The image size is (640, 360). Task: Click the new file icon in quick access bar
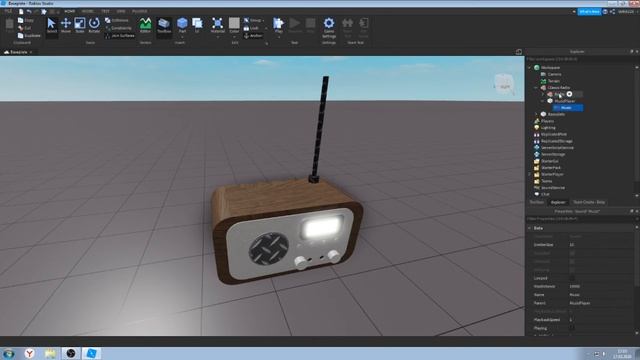21,11
